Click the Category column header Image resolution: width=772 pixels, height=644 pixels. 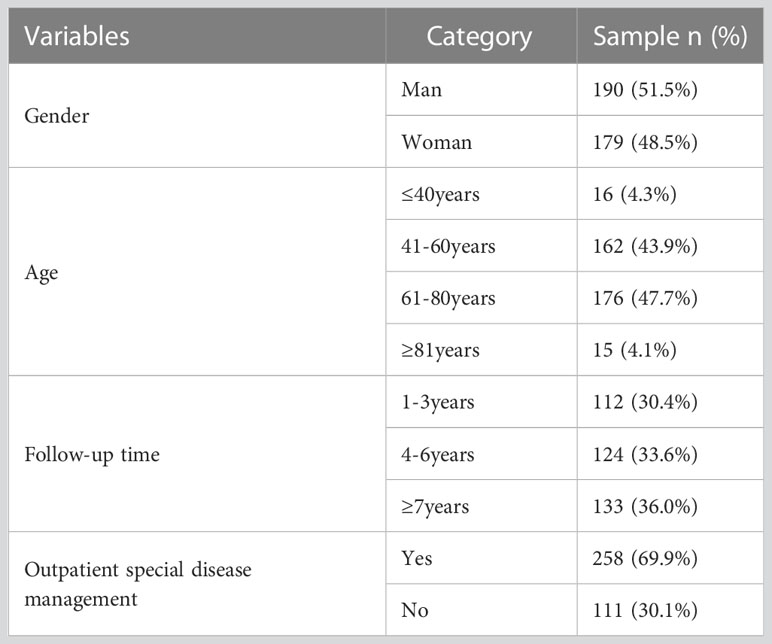479,37
